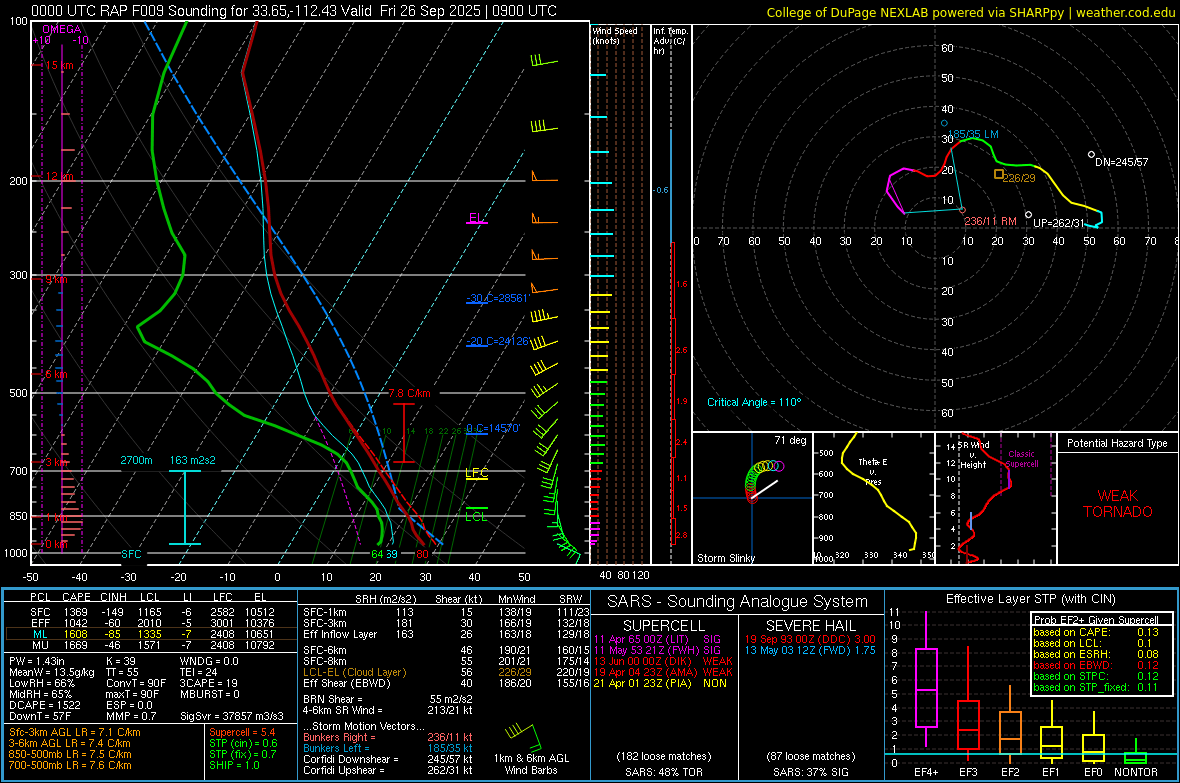1180x783 pixels.
Task: Click the based on STP_fixed: 0.11 probability
Action: point(1096,687)
